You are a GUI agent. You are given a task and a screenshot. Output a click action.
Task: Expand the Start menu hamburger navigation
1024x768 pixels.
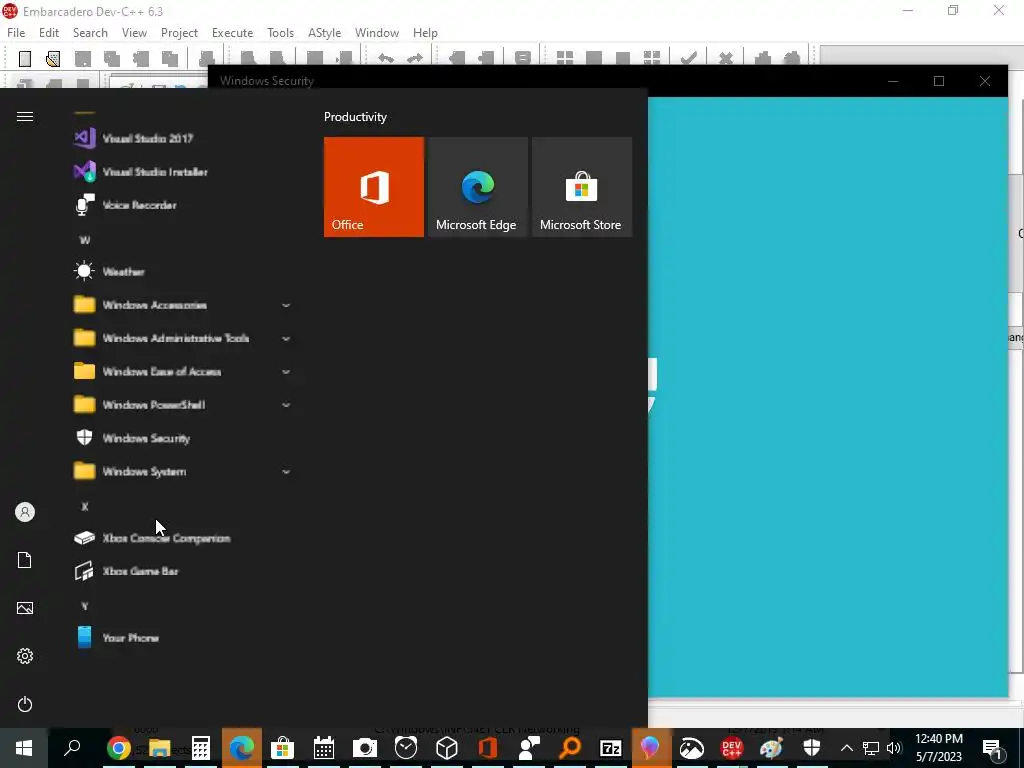click(x=25, y=117)
